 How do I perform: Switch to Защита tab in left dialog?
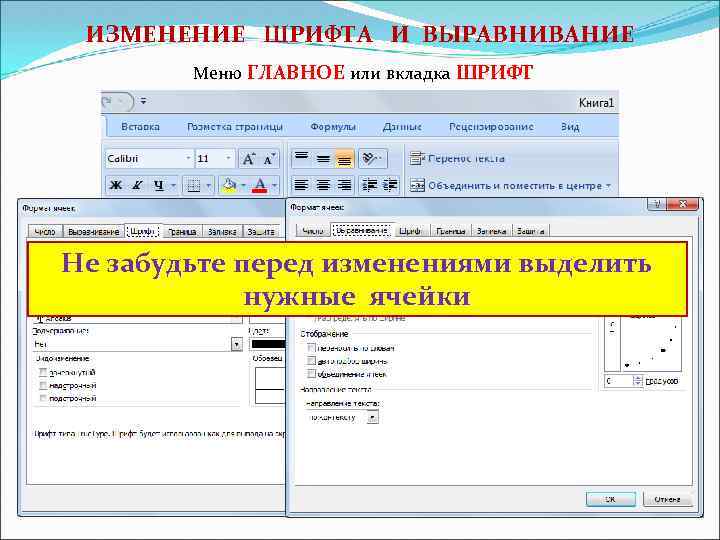[261, 232]
